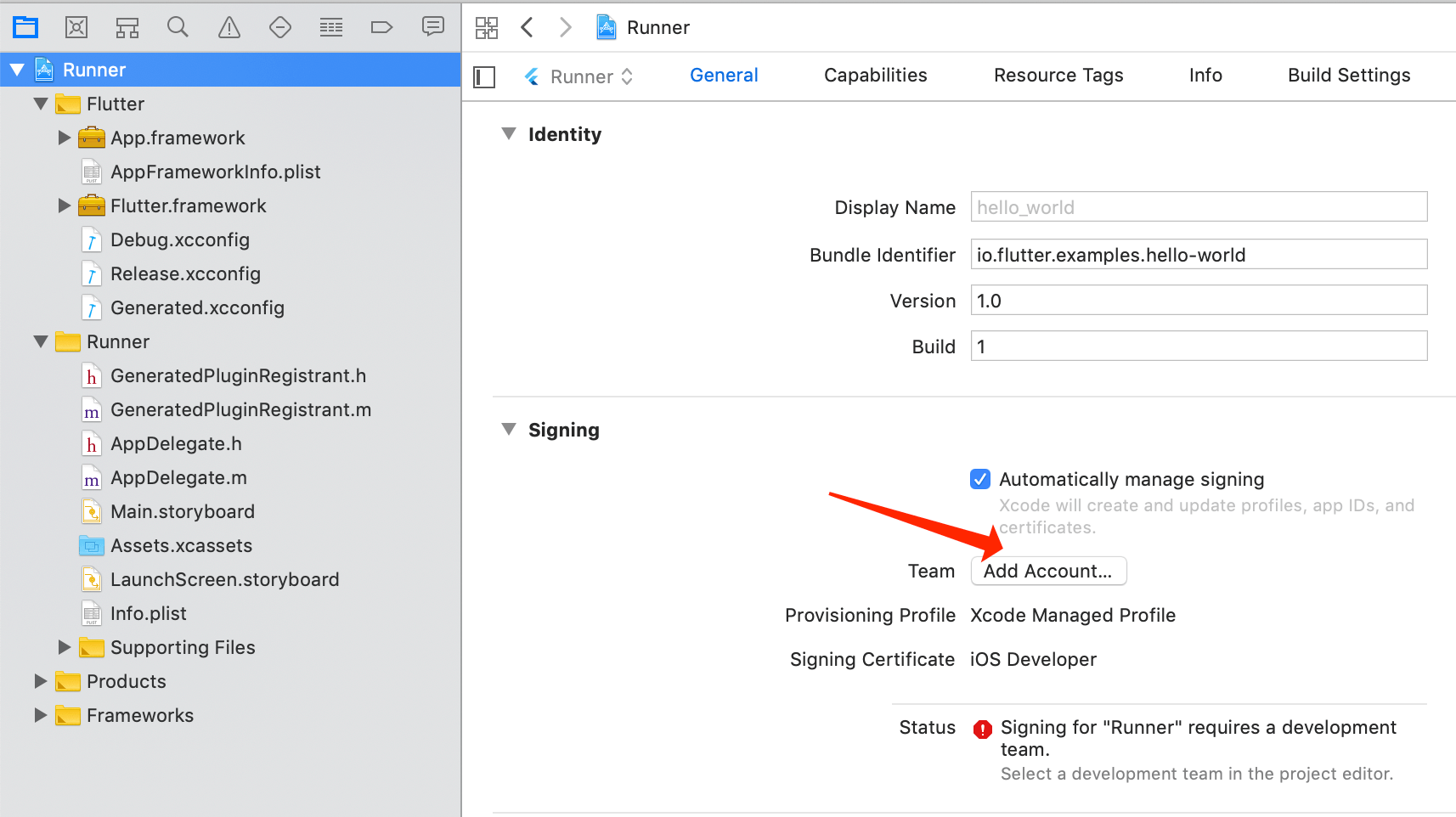This screenshot has width=1456, height=817.
Task: Open the Source Control navigator
Action: pyautogui.click(x=76, y=27)
